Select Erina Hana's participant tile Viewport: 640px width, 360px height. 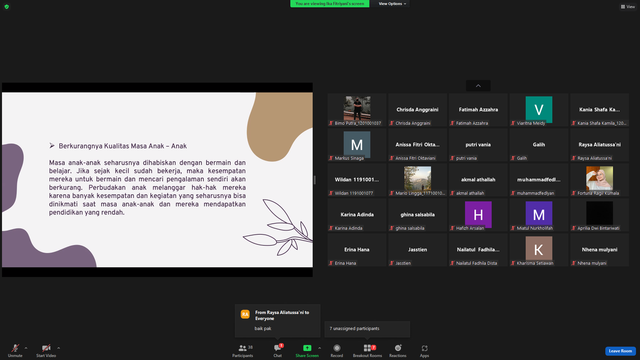tap(357, 250)
